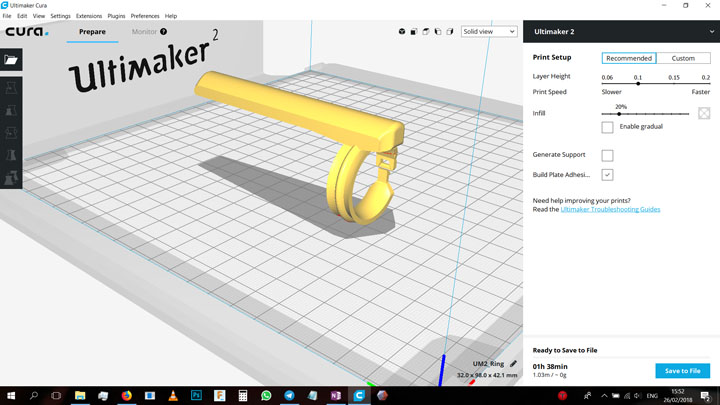This screenshot has width=720, height=405.
Task: Open the View menu
Action: (39, 16)
